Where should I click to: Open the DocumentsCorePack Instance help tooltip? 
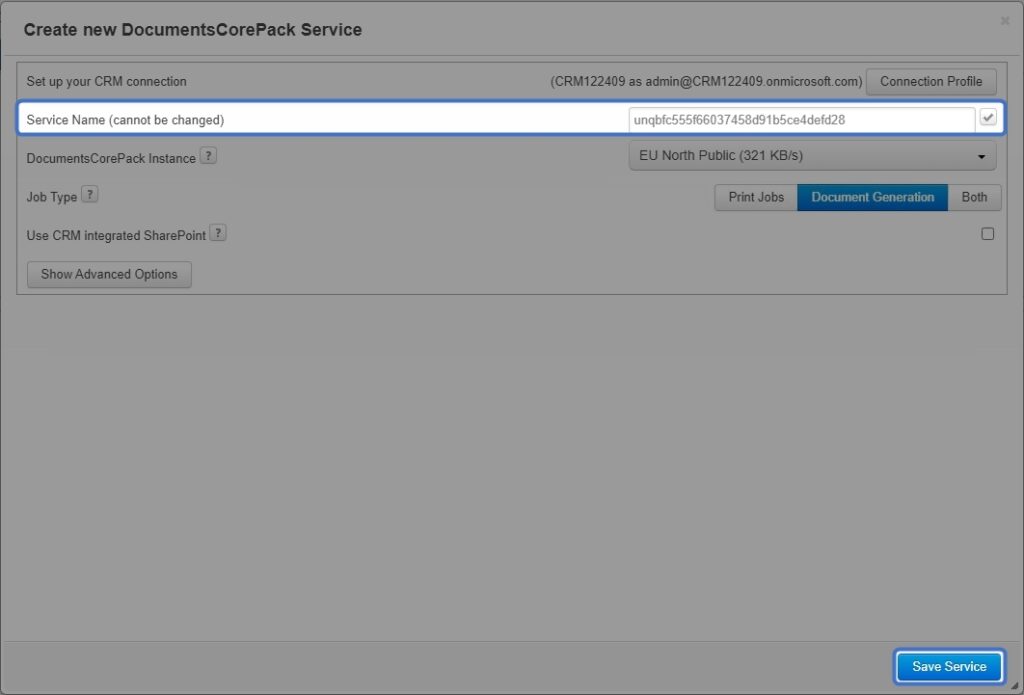(x=206, y=155)
